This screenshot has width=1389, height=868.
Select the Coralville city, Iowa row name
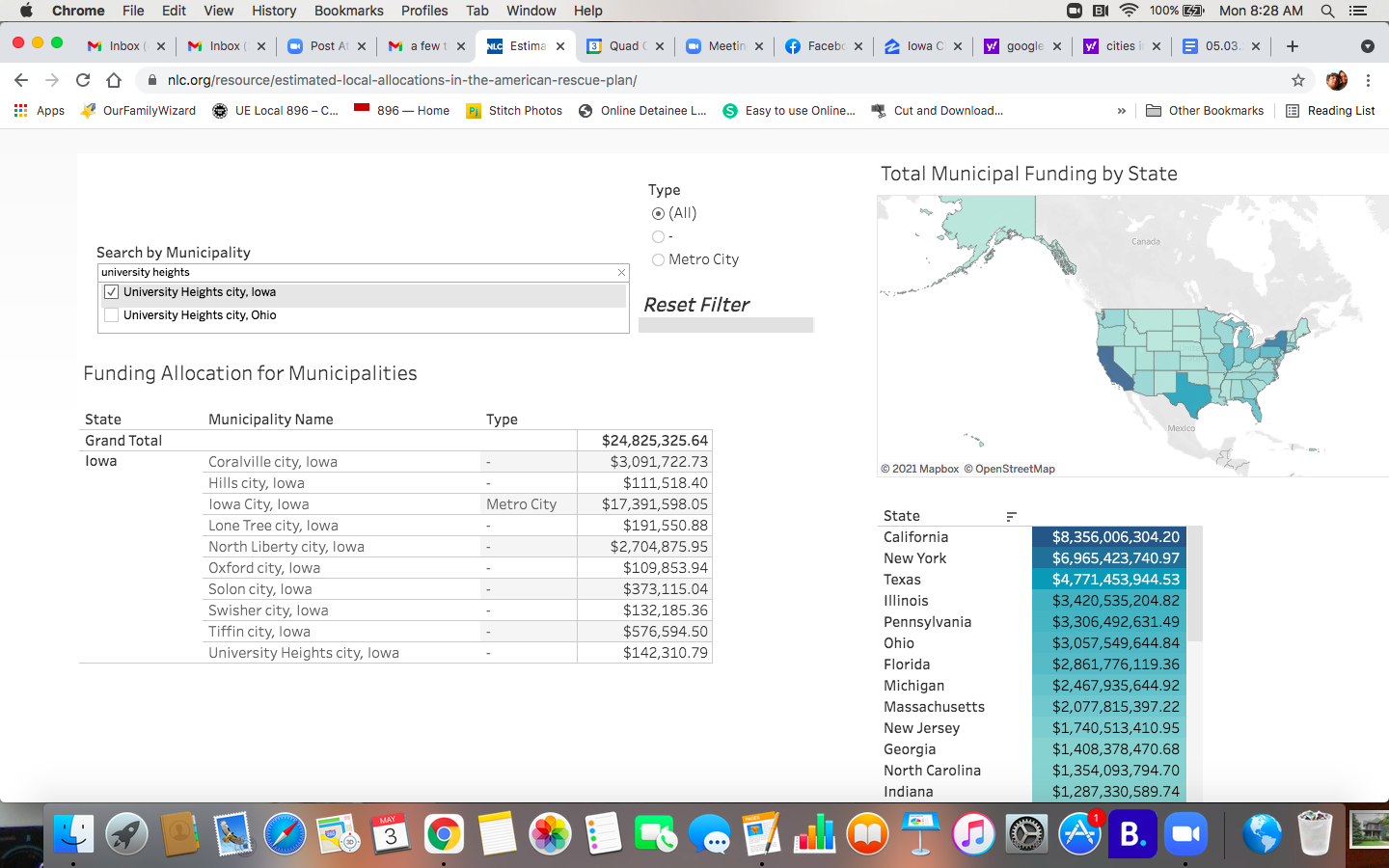pos(273,462)
